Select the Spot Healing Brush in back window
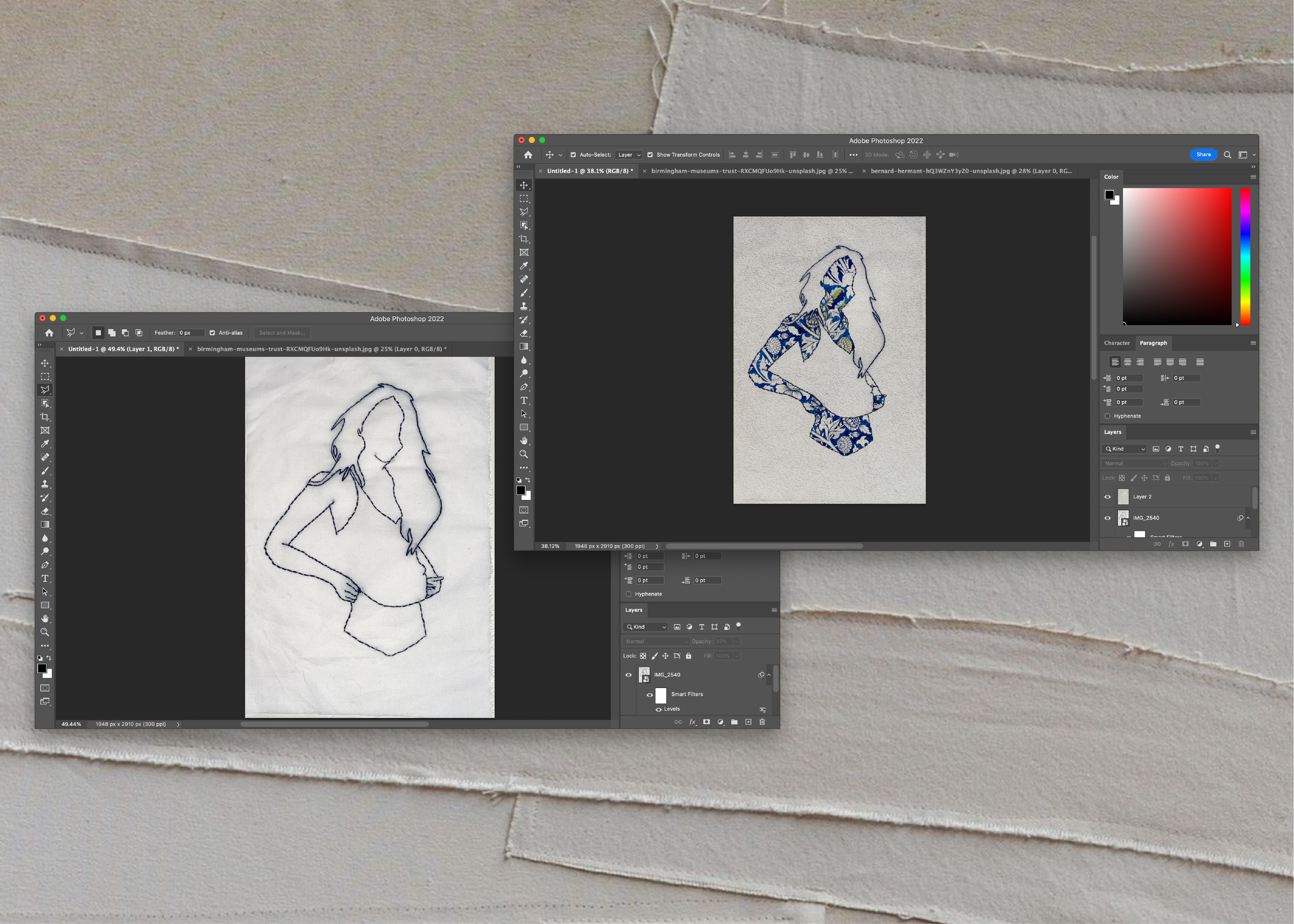The image size is (1294, 924). pyautogui.click(x=45, y=457)
